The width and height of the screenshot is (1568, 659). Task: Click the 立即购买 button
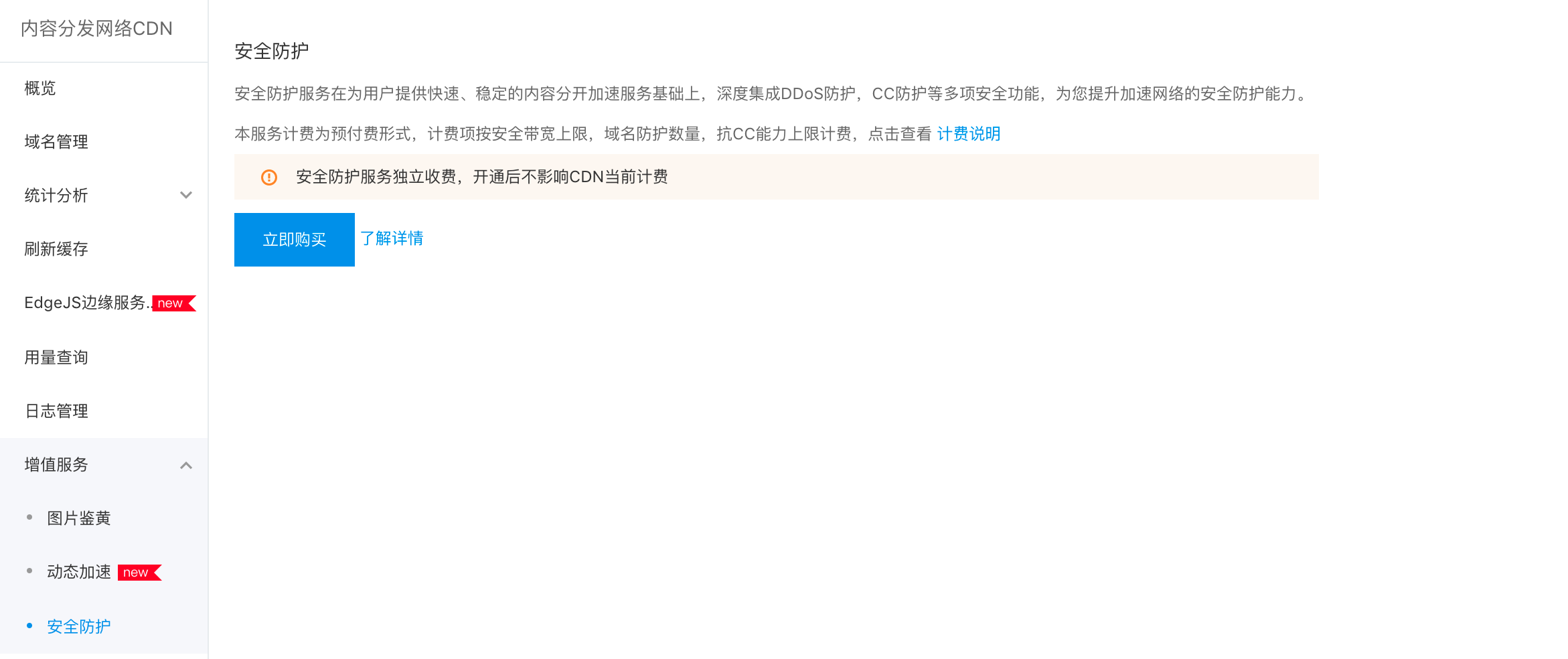[295, 240]
